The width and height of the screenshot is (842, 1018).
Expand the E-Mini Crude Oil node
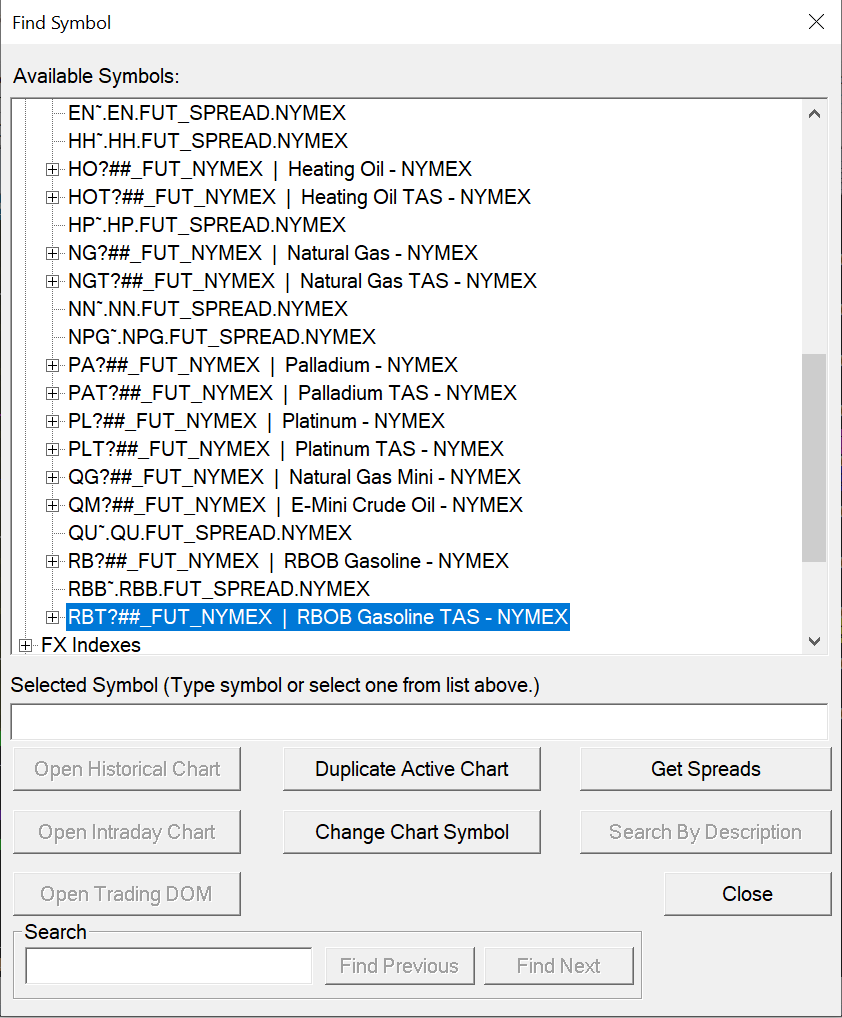click(53, 505)
